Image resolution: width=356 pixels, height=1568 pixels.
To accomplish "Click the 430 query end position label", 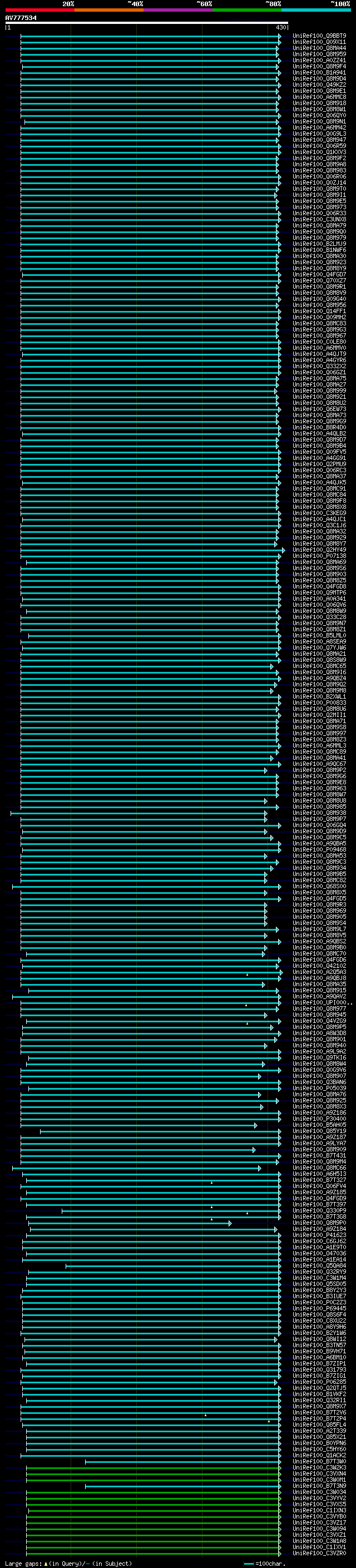I will coord(280,27).
